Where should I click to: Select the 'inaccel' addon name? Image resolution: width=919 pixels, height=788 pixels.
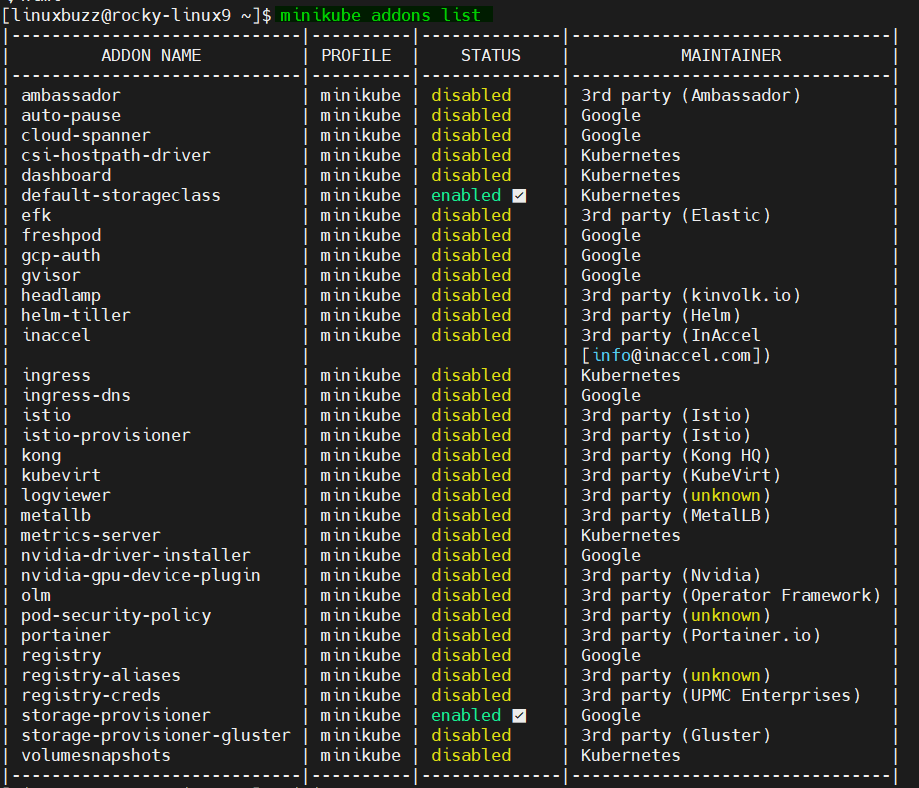pyautogui.click(x=56, y=335)
